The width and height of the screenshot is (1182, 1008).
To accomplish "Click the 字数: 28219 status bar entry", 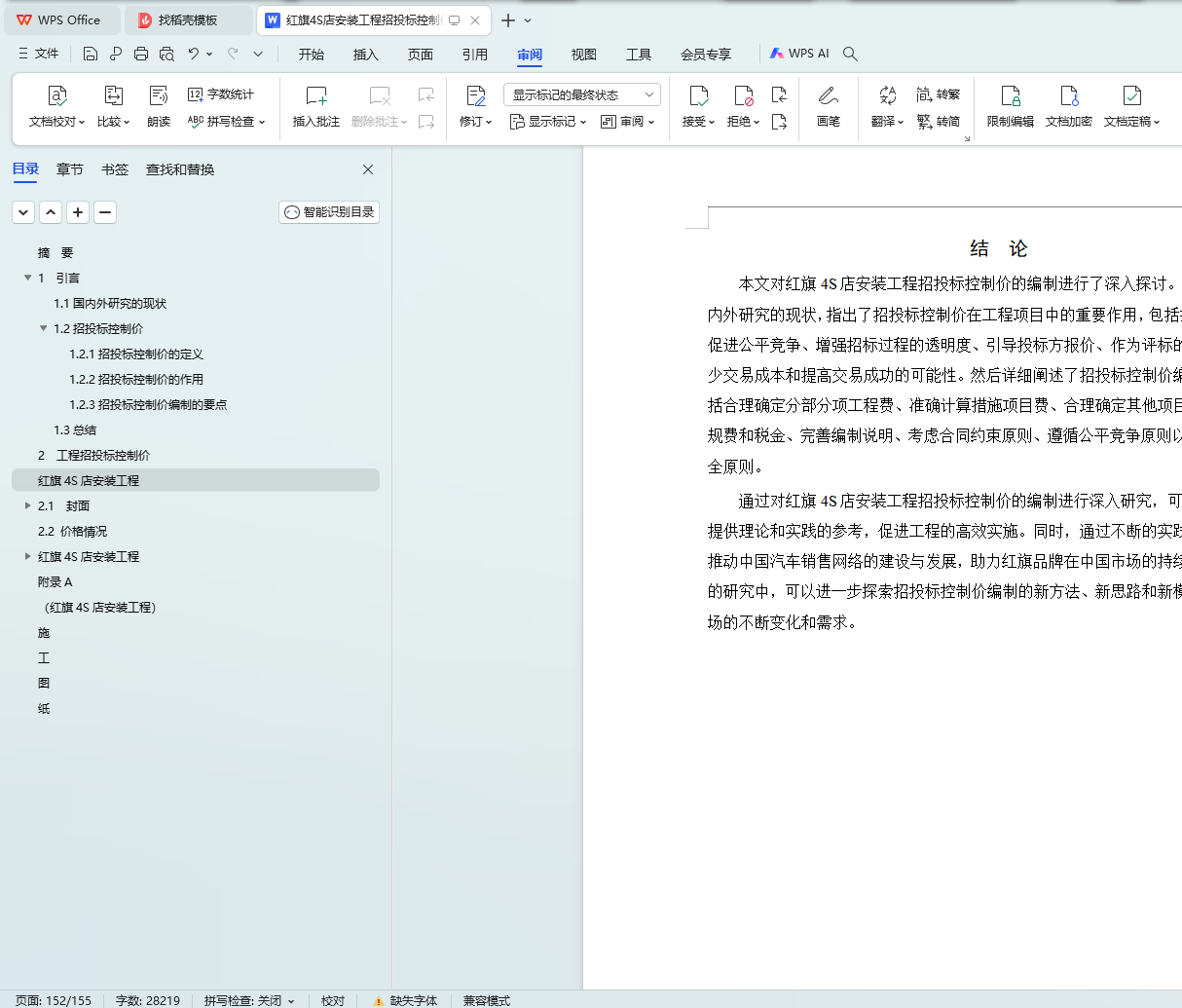I will tap(148, 1000).
